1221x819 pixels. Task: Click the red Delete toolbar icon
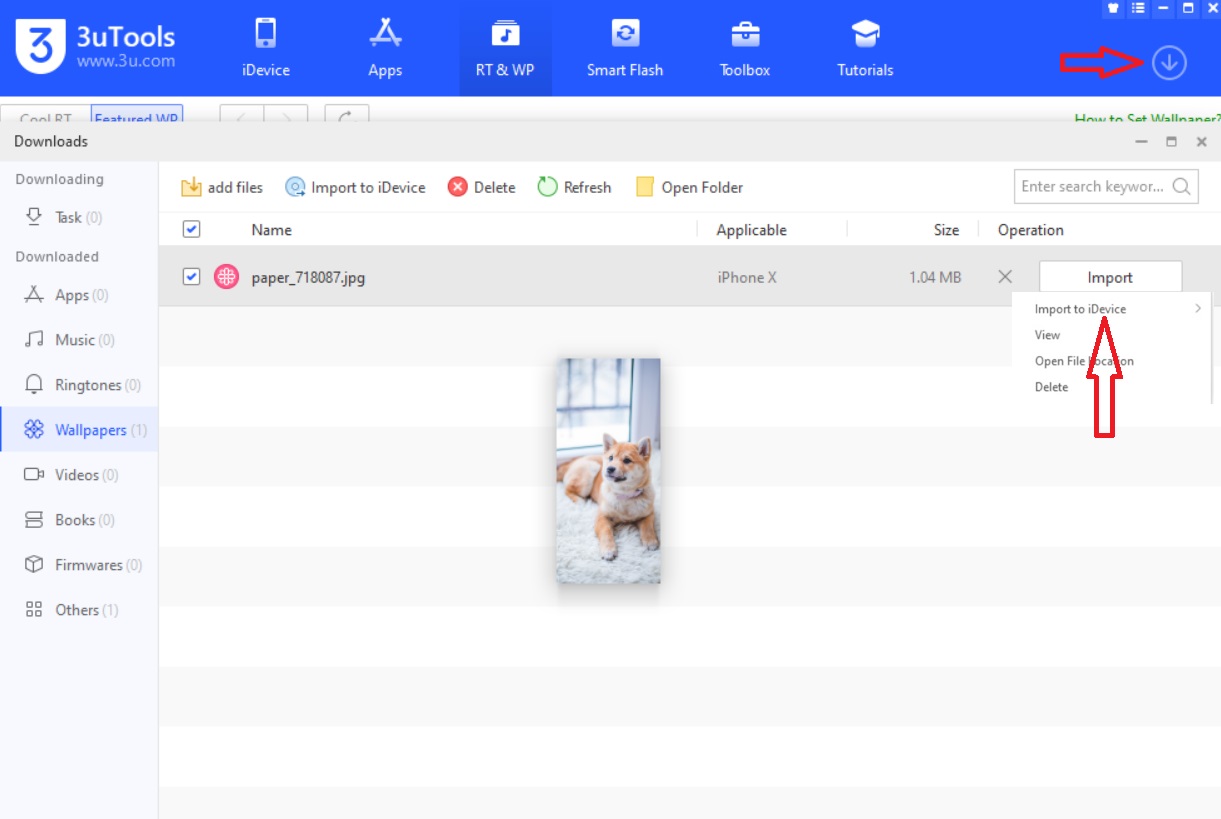coord(458,187)
